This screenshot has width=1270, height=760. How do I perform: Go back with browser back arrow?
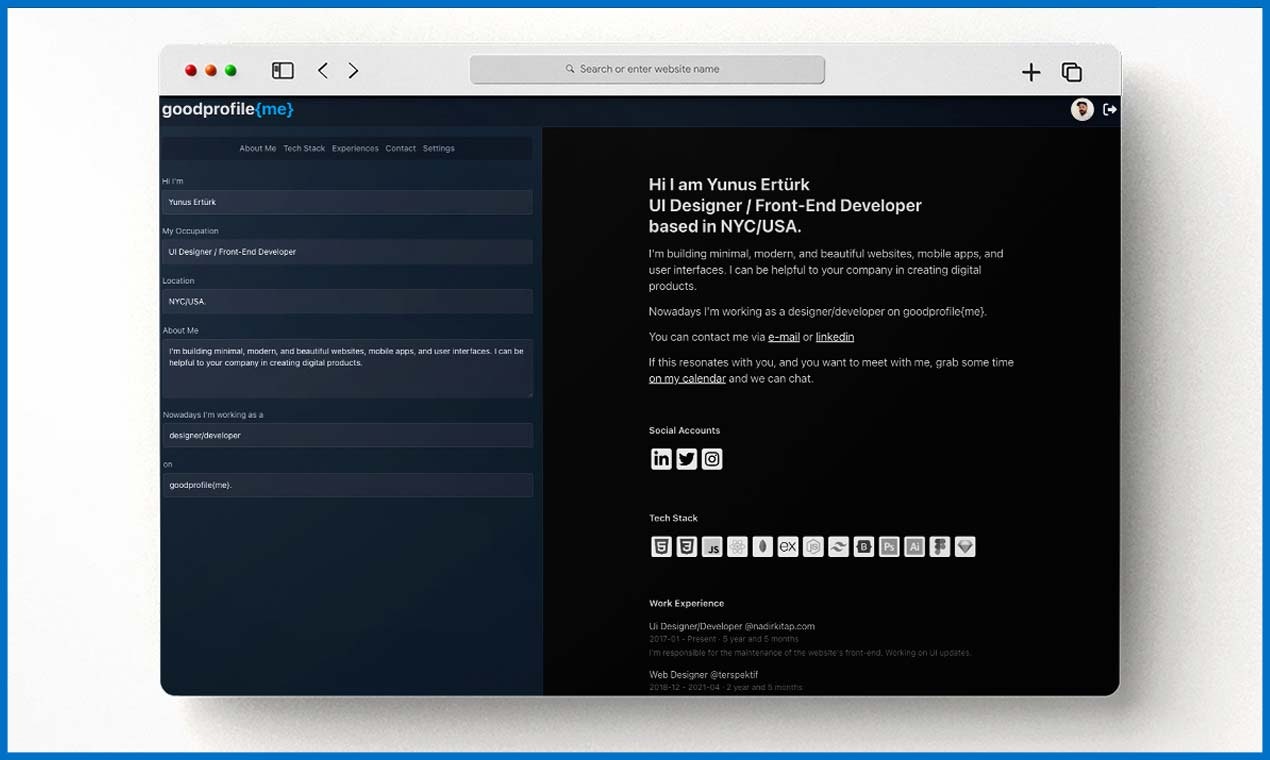pos(323,71)
